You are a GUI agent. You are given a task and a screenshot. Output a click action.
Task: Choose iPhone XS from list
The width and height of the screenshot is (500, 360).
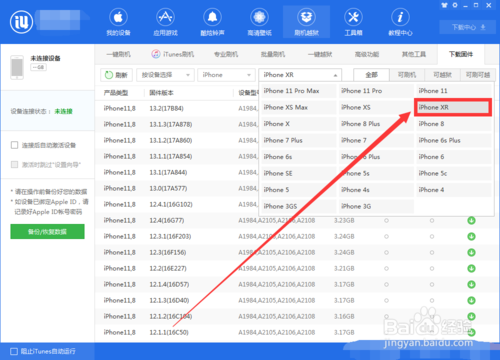[x=376, y=107]
